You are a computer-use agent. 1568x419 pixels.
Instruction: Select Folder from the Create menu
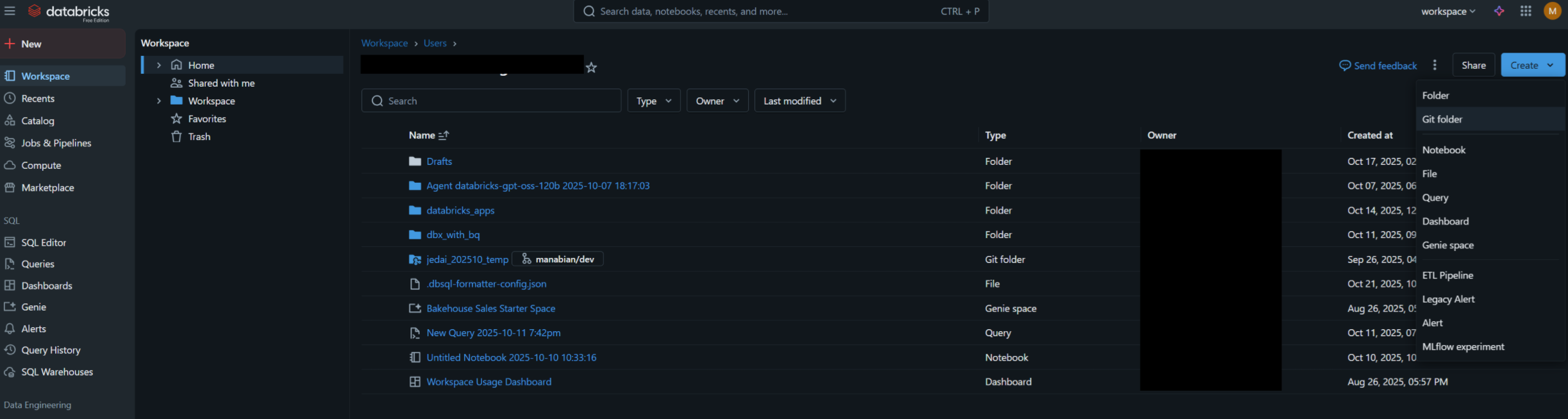1490,96
